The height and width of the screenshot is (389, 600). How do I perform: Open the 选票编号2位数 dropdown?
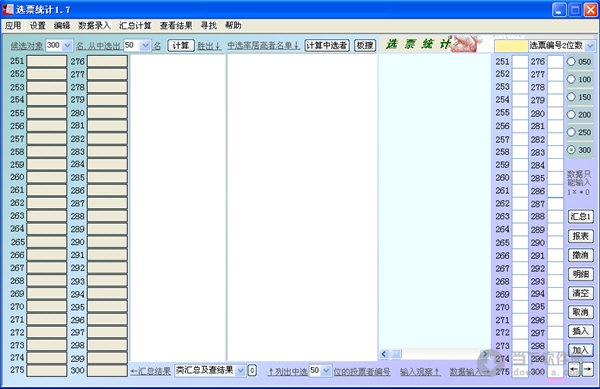tap(590, 46)
